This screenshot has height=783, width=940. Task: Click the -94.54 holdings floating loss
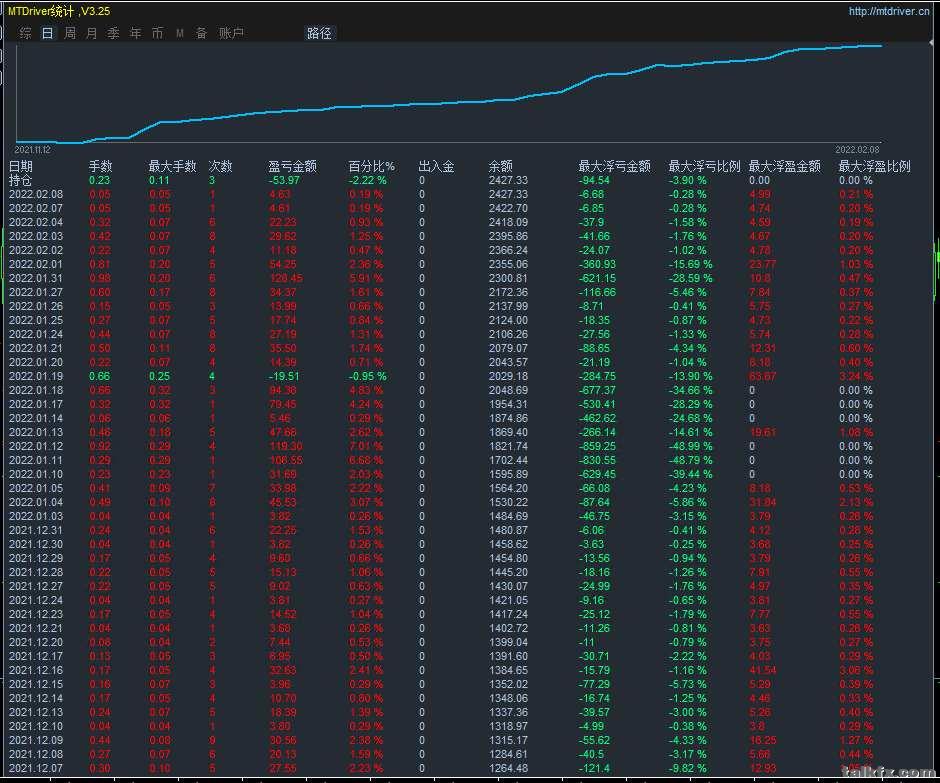(594, 180)
